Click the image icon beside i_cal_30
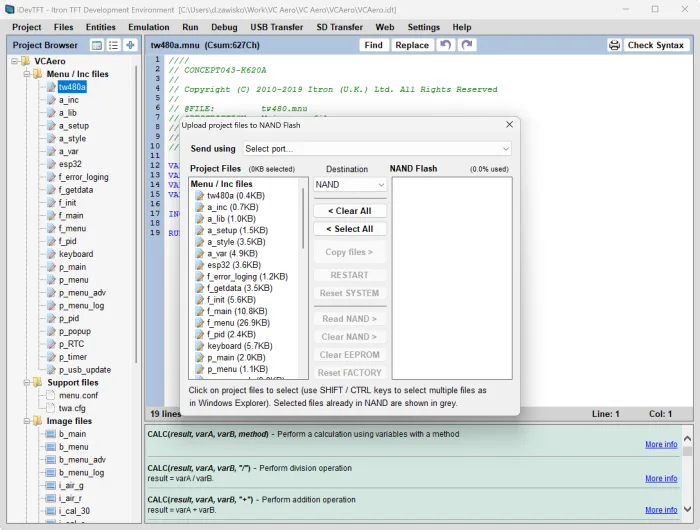Screen dimensions: 700x530 click(50, 511)
